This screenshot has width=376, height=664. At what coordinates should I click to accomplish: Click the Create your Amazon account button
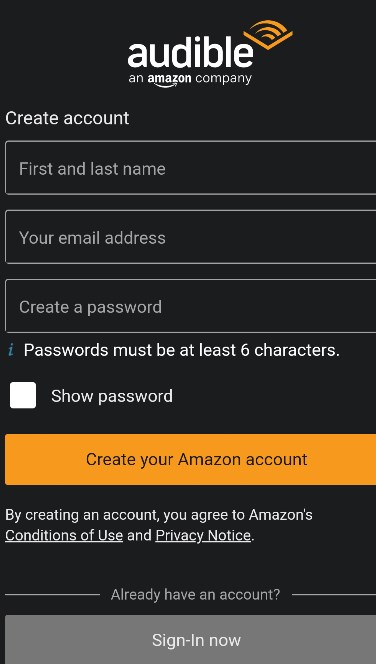pyautogui.click(x=191, y=459)
